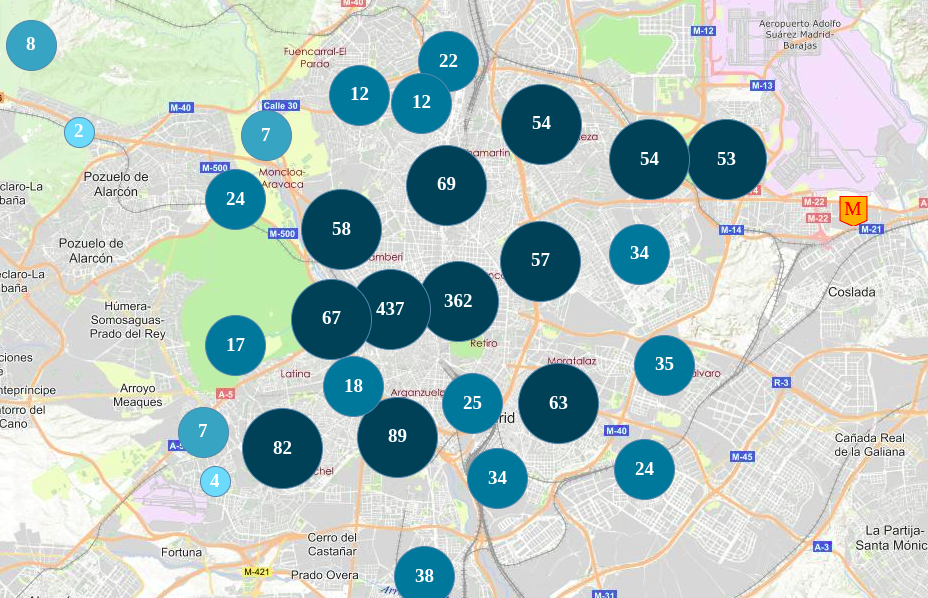Click the small light-blue marker labeled 2
Image resolution: width=928 pixels, height=598 pixels.
tap(79, 131)
